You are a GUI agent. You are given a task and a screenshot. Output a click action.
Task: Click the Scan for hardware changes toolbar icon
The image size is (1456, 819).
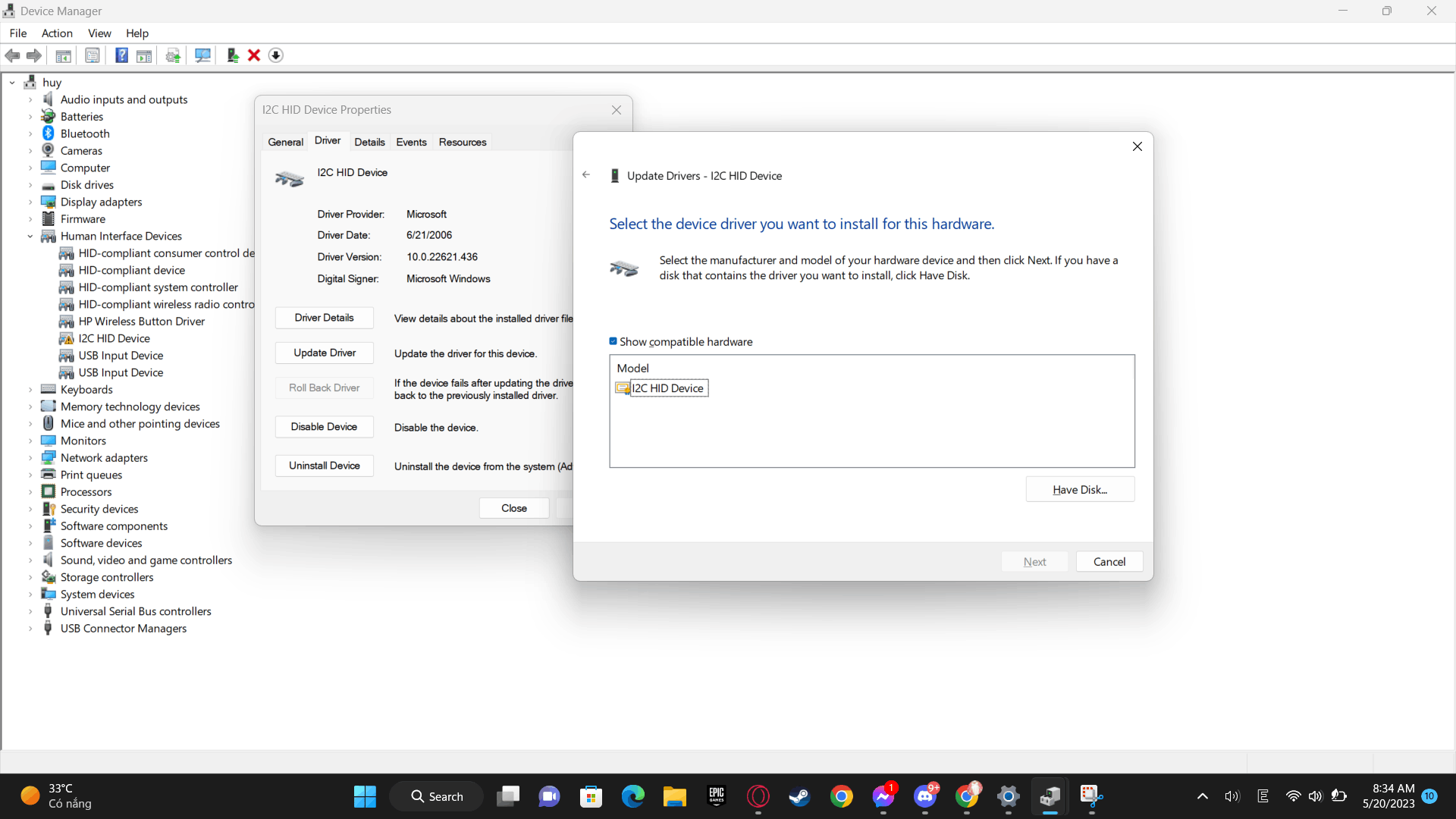pos(202,55)
